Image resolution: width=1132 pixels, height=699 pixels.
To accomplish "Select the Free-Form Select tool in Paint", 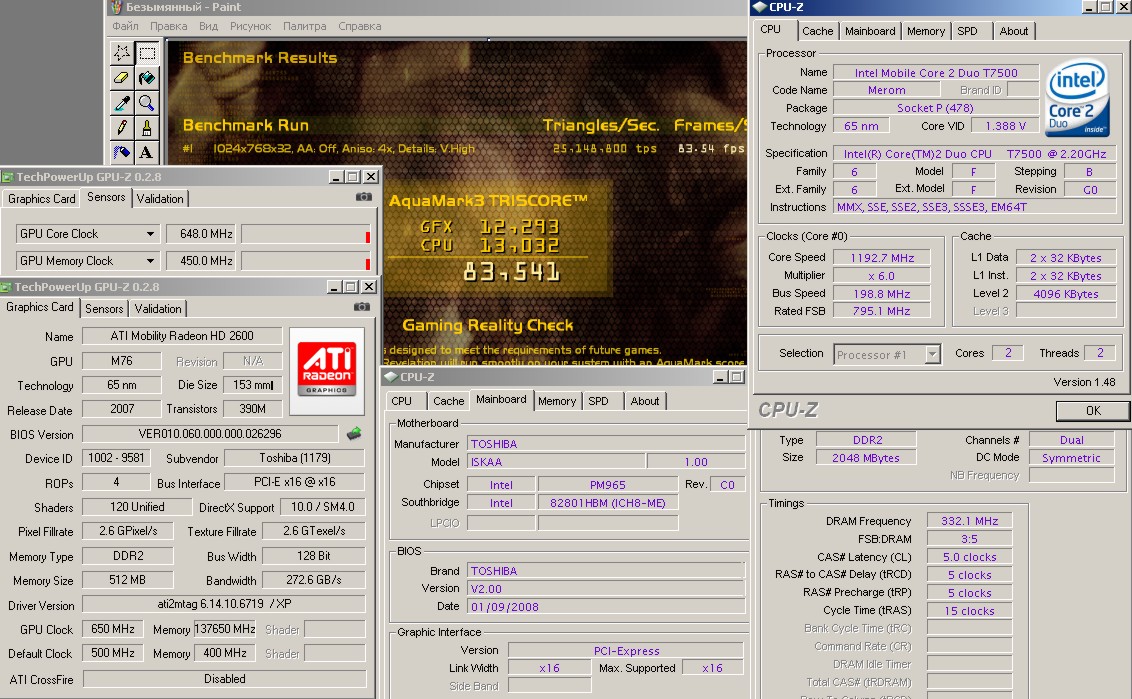I will click(x=121, y=53).
